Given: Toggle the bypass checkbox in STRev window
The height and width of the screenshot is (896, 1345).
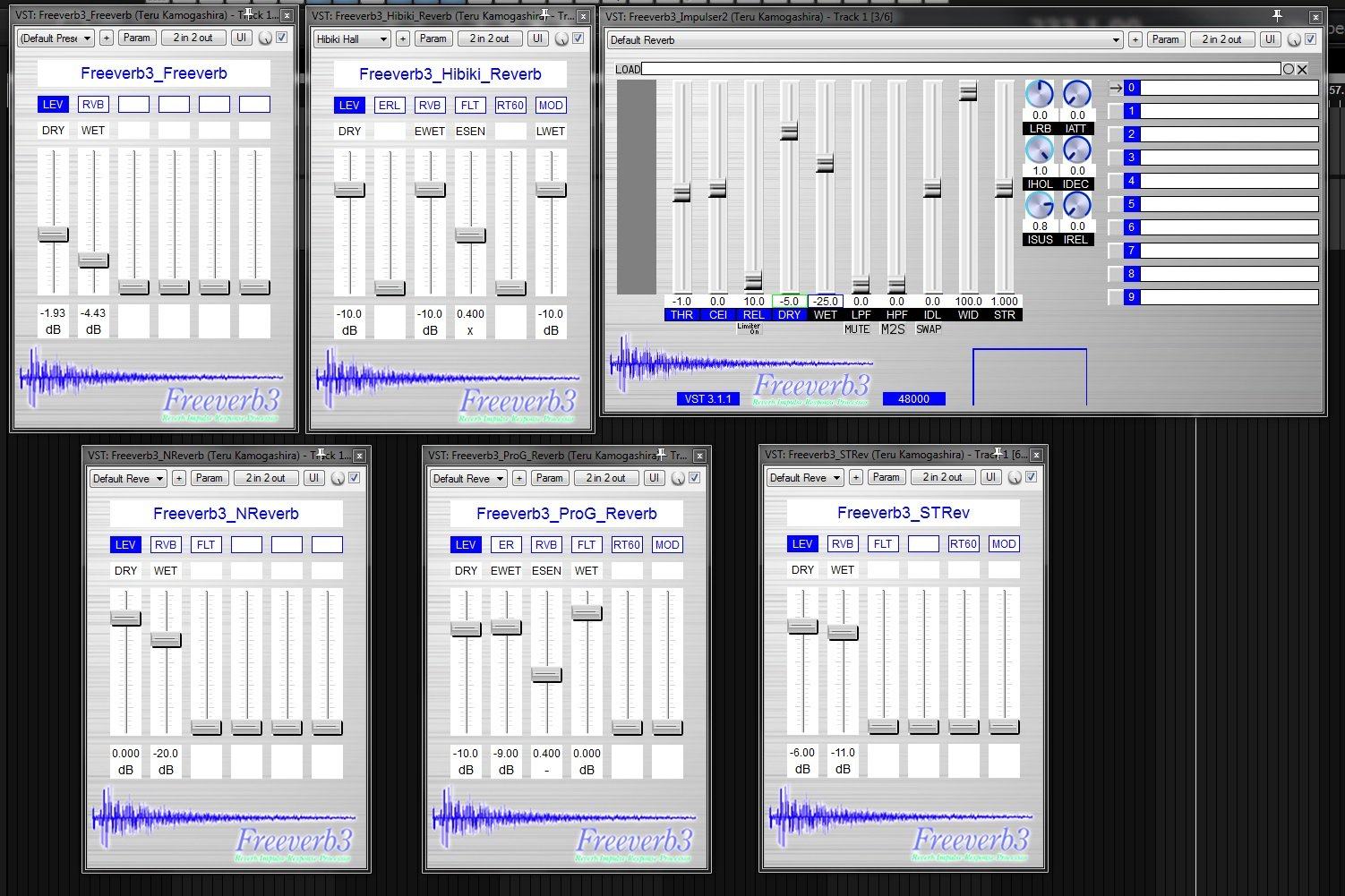Looking at the screenshot, I should point(1032,477).
